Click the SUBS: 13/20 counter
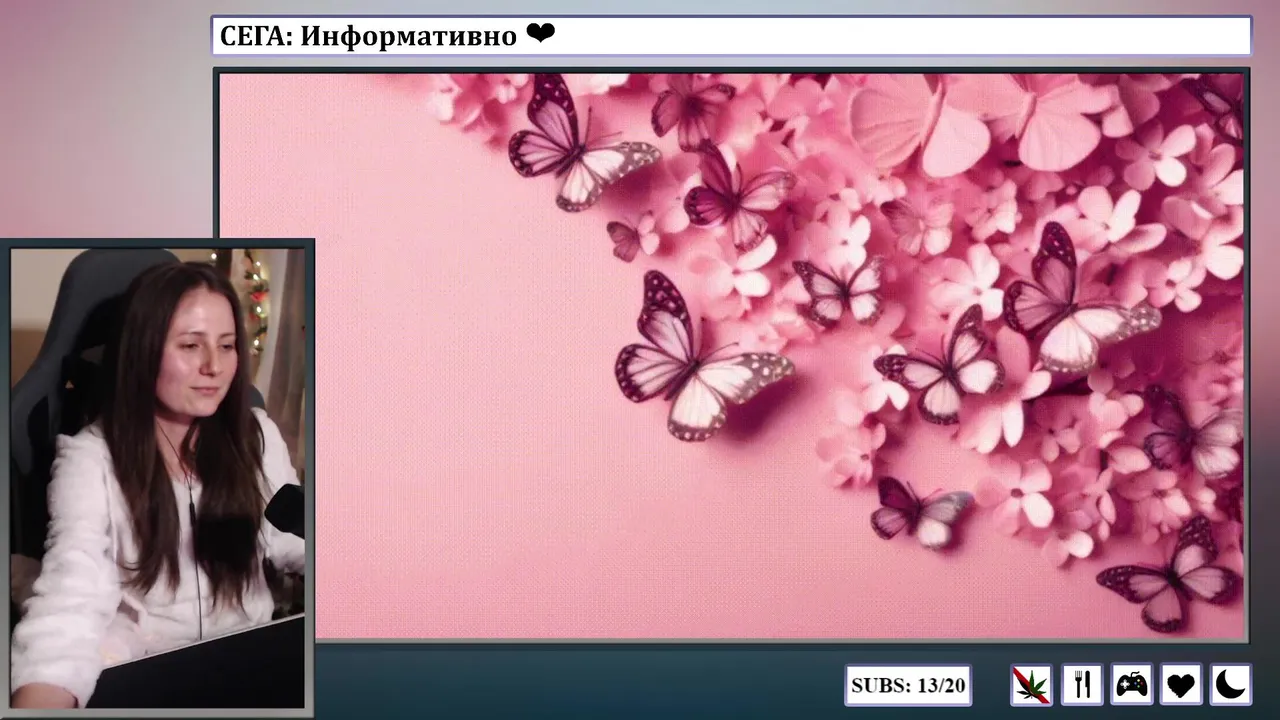The width and height of the screenshot is (1280, 720). tap(908, 685)
